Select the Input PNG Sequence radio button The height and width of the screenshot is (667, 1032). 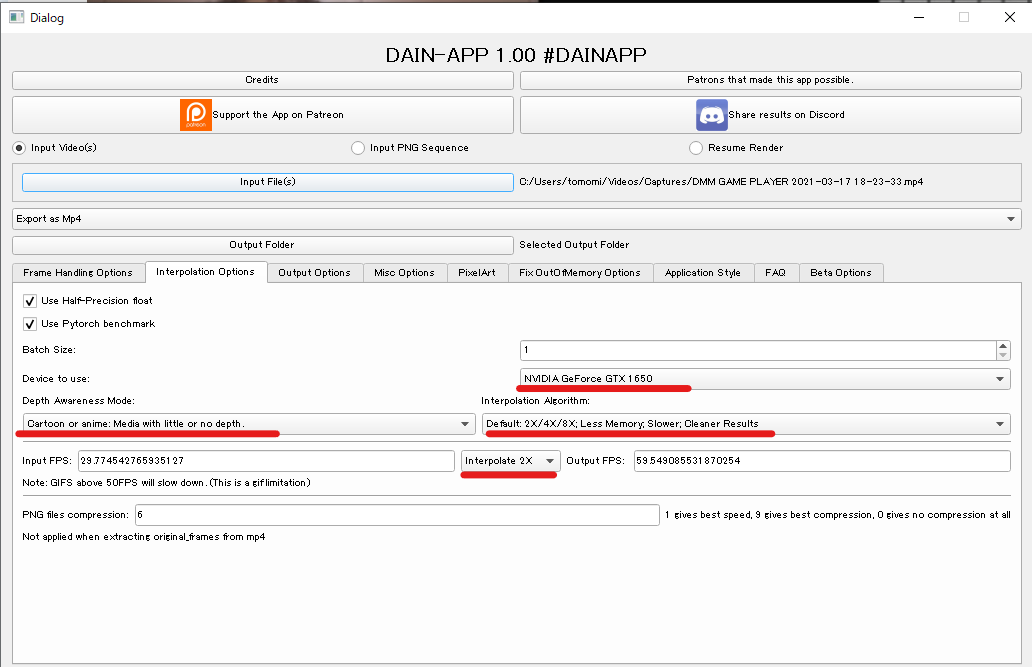(358, 147)
